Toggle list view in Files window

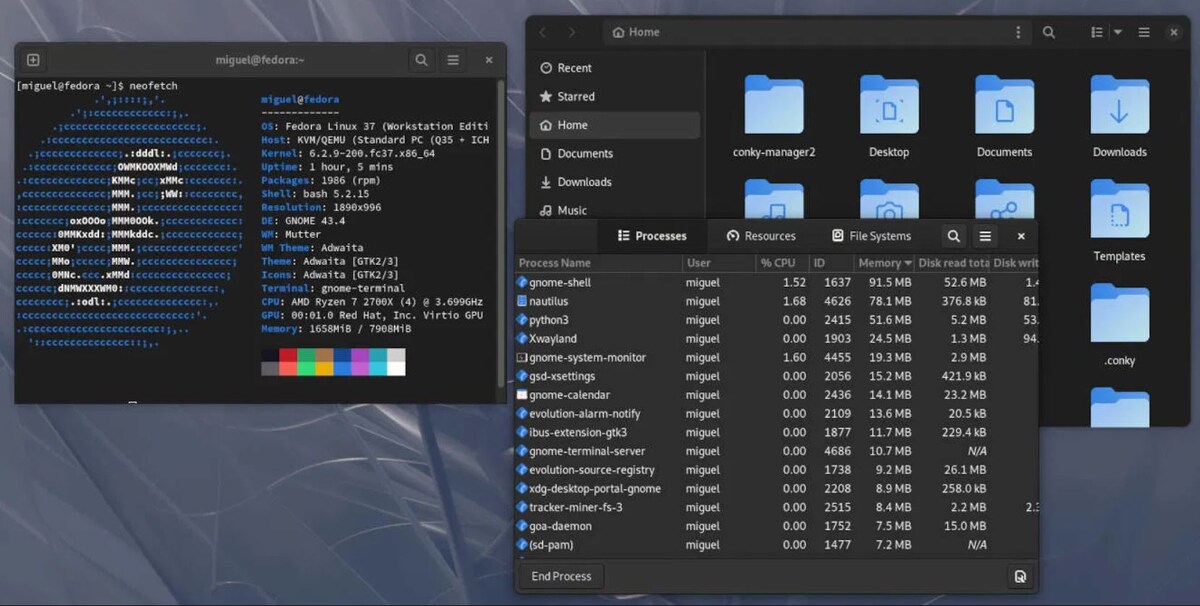coord(1097,32)
